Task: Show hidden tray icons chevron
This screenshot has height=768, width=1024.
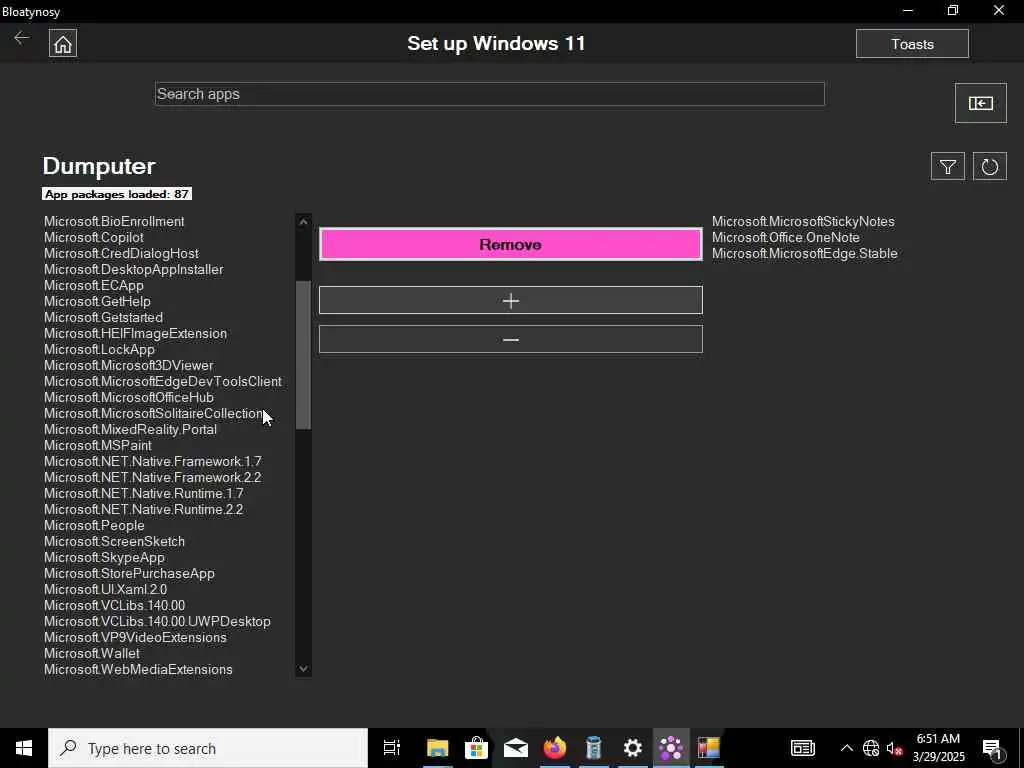Action: [x=846, y=748]
